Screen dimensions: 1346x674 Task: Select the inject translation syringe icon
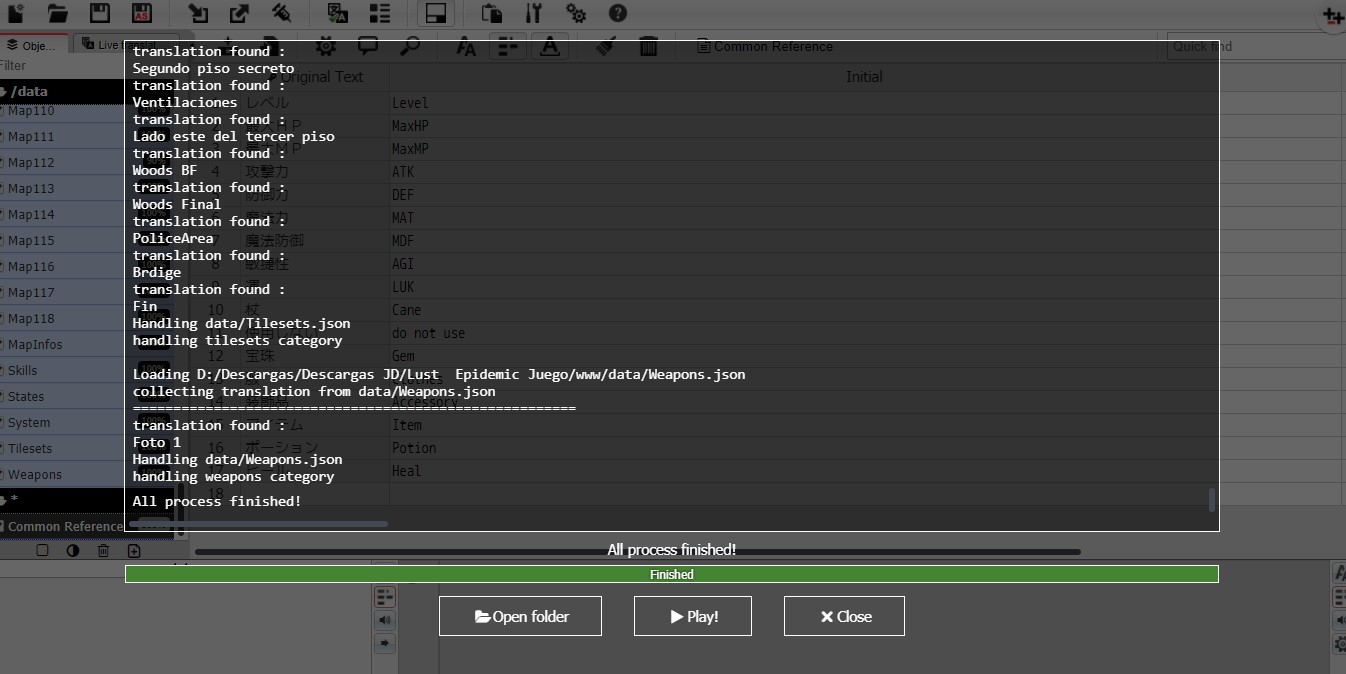click(x=282, y=14)
